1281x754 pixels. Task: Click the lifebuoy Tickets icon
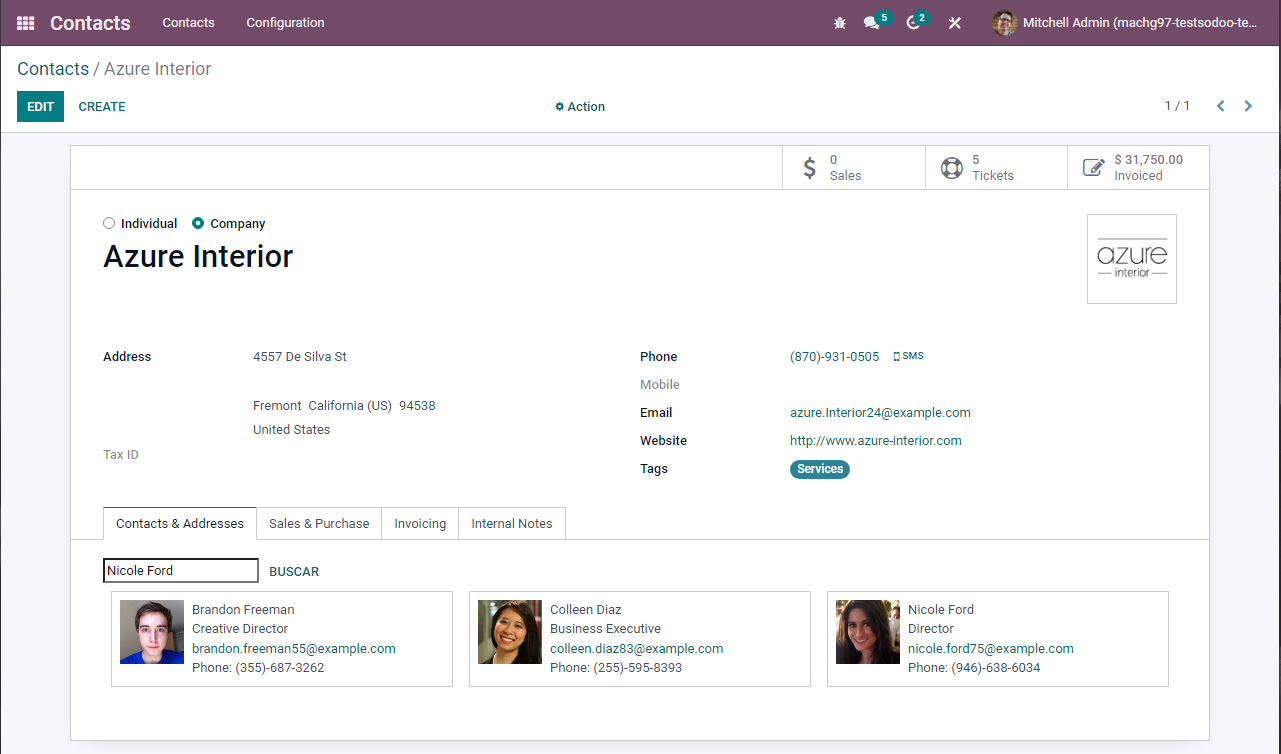[x=952, y=168]
